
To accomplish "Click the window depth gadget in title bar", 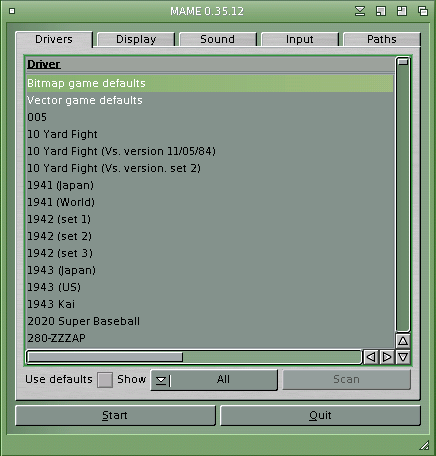I will coord(423,11).
